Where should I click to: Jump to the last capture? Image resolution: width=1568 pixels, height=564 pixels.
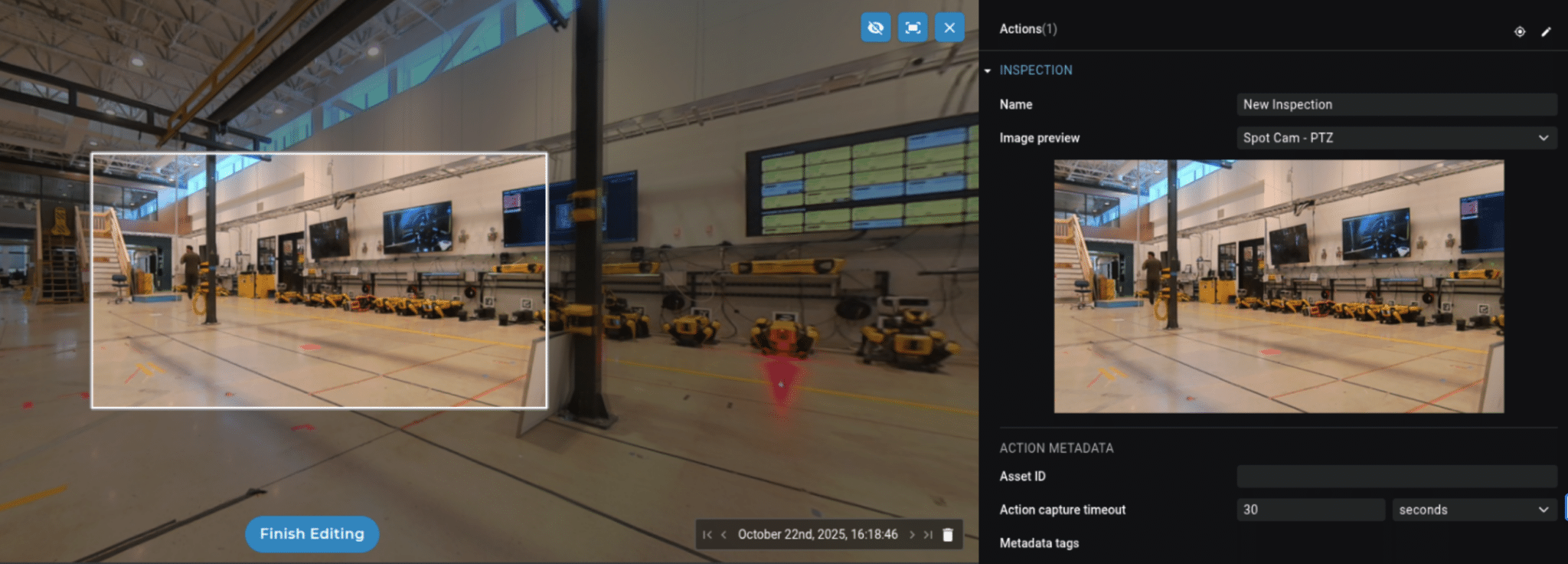pos(928,535)
